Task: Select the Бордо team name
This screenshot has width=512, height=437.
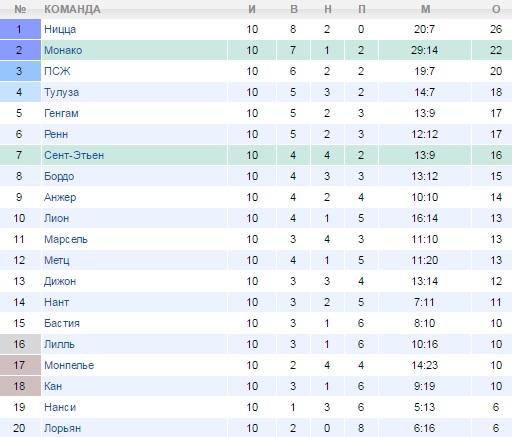Action: pyautogui.click(x=59, y=176)
